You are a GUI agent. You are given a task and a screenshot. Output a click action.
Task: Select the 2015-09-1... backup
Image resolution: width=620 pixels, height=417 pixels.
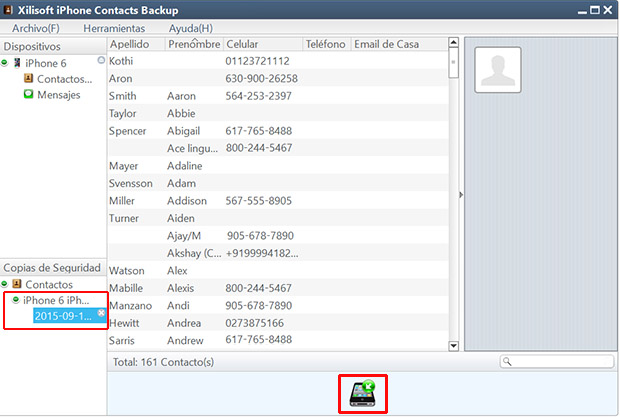[x=63, y=316]
